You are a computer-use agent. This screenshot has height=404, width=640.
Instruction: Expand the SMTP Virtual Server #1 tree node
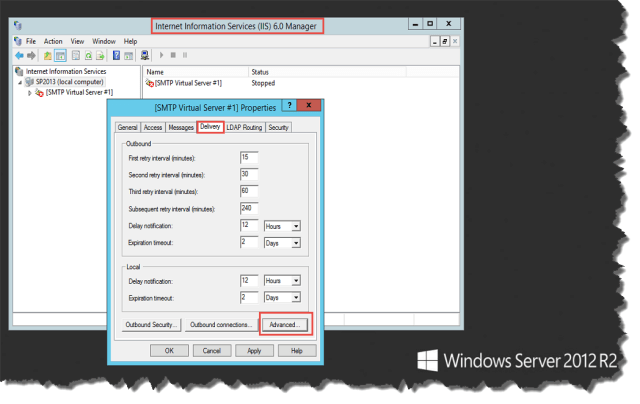click(x=30, y=93)
